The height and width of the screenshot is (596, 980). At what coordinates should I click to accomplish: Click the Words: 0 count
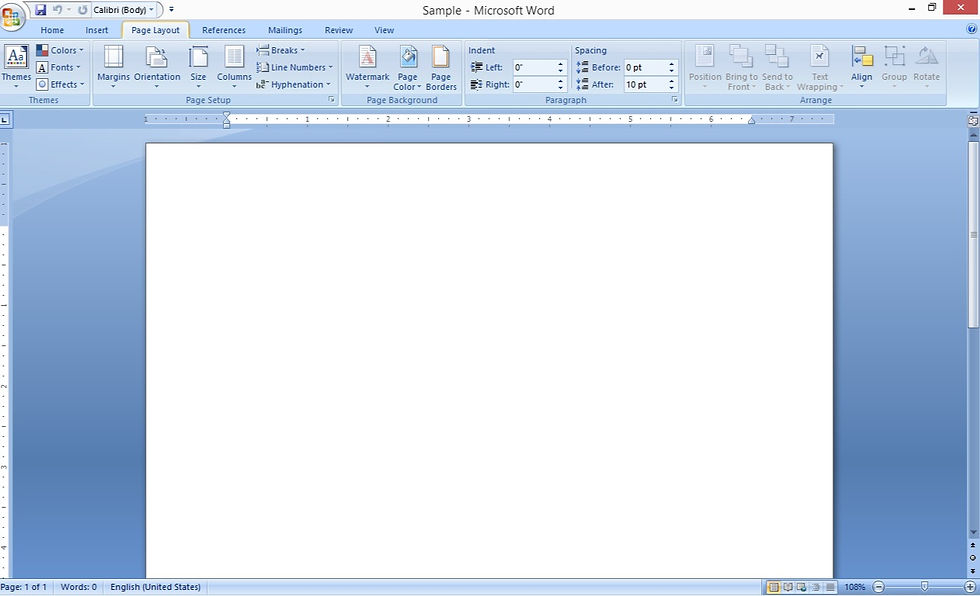point(79,587)
